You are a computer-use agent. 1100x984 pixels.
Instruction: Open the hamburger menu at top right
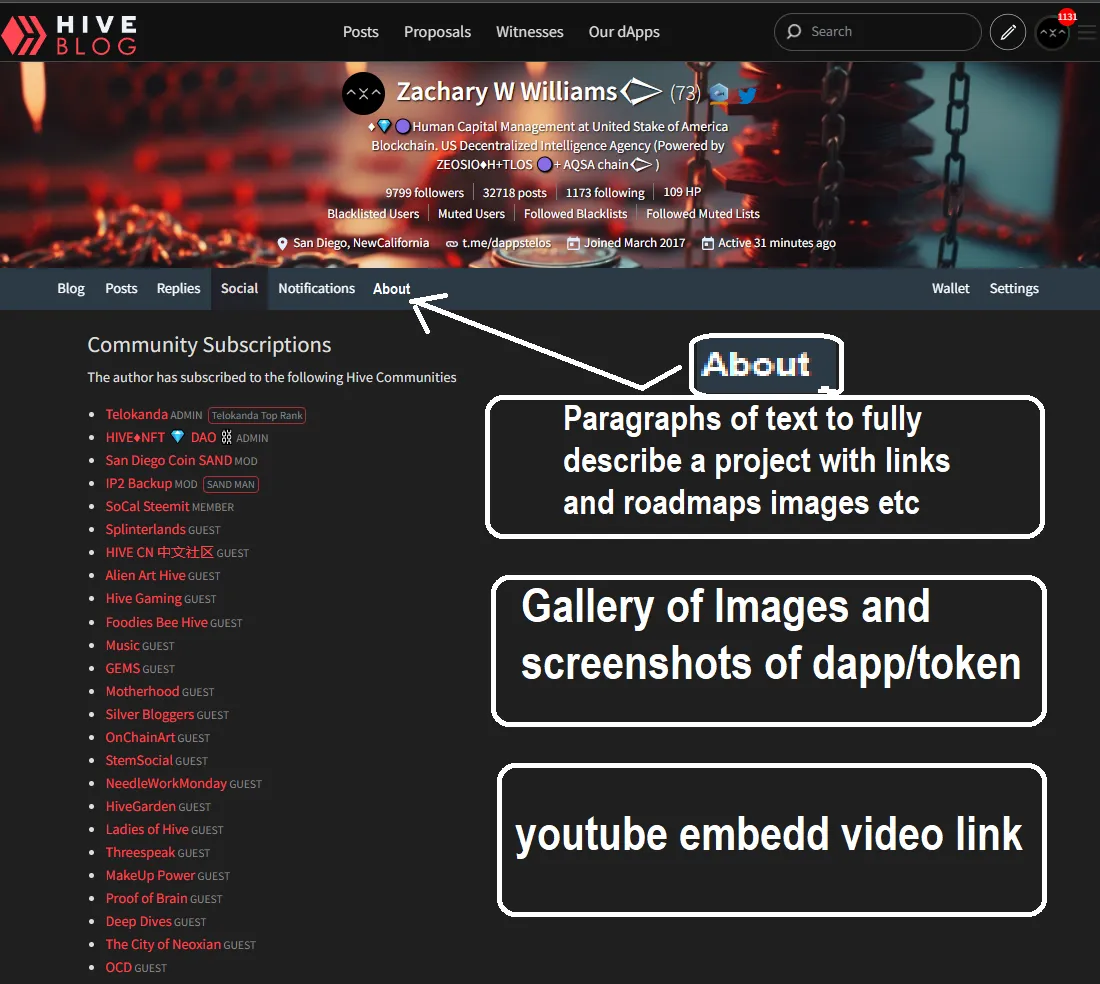[x=1087, y=32]
